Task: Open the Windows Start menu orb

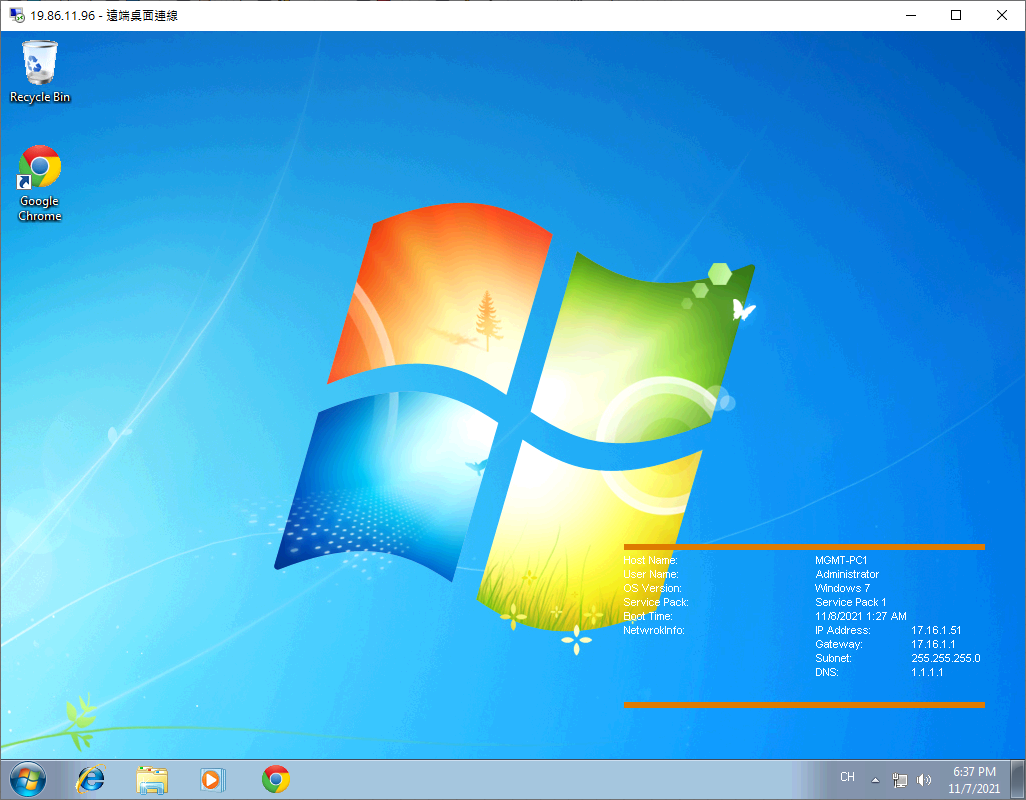Action: [27, 779]
